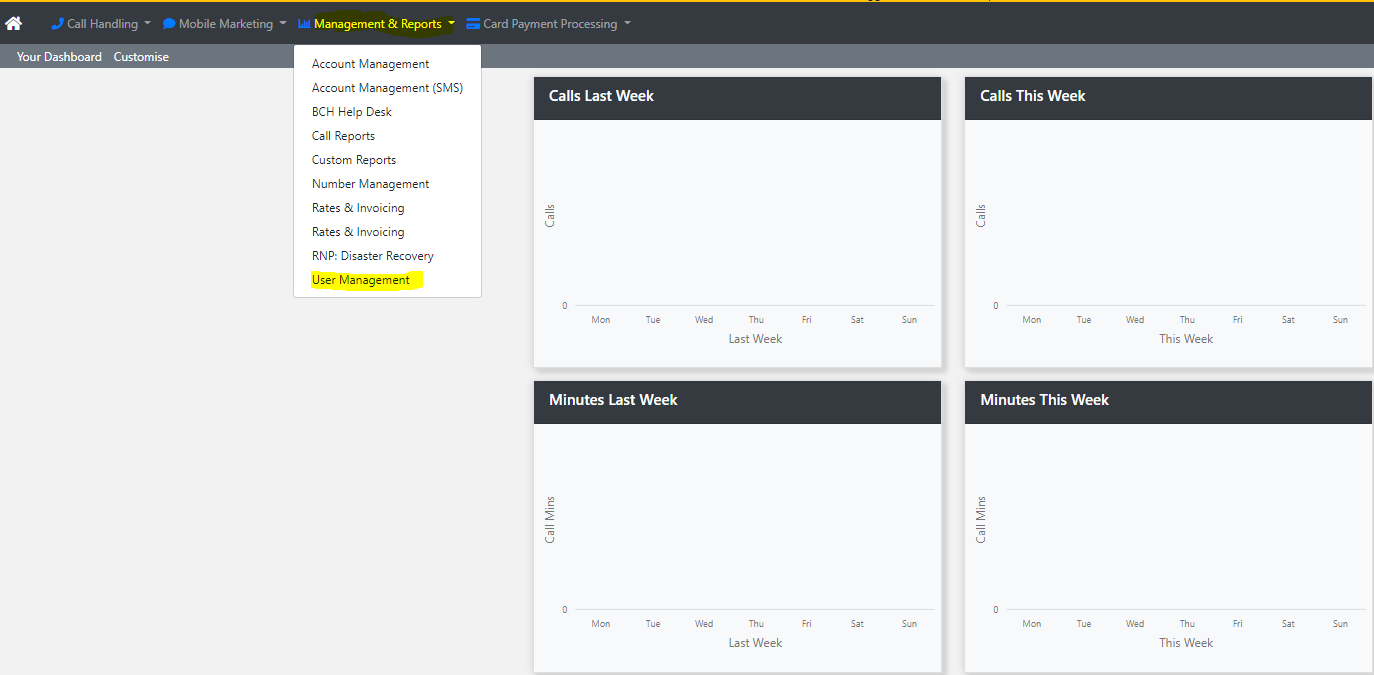Click the Tue label in Calls This Week chart
1374x675 pixels.
pyautogui.click(x=1084, y=320)
